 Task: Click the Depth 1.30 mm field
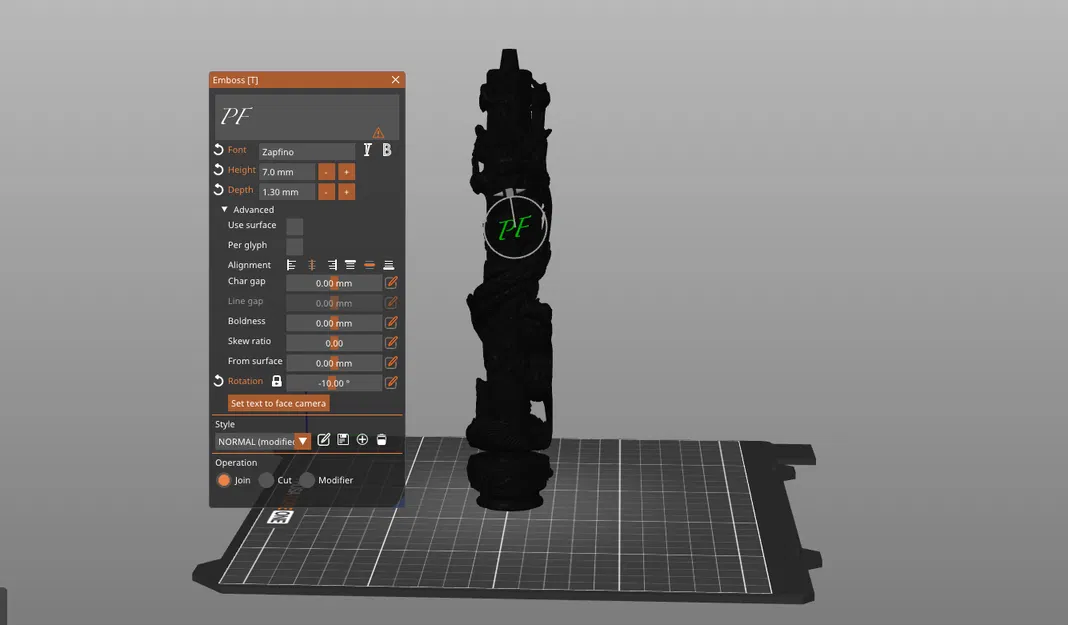(x=287, y=192)
